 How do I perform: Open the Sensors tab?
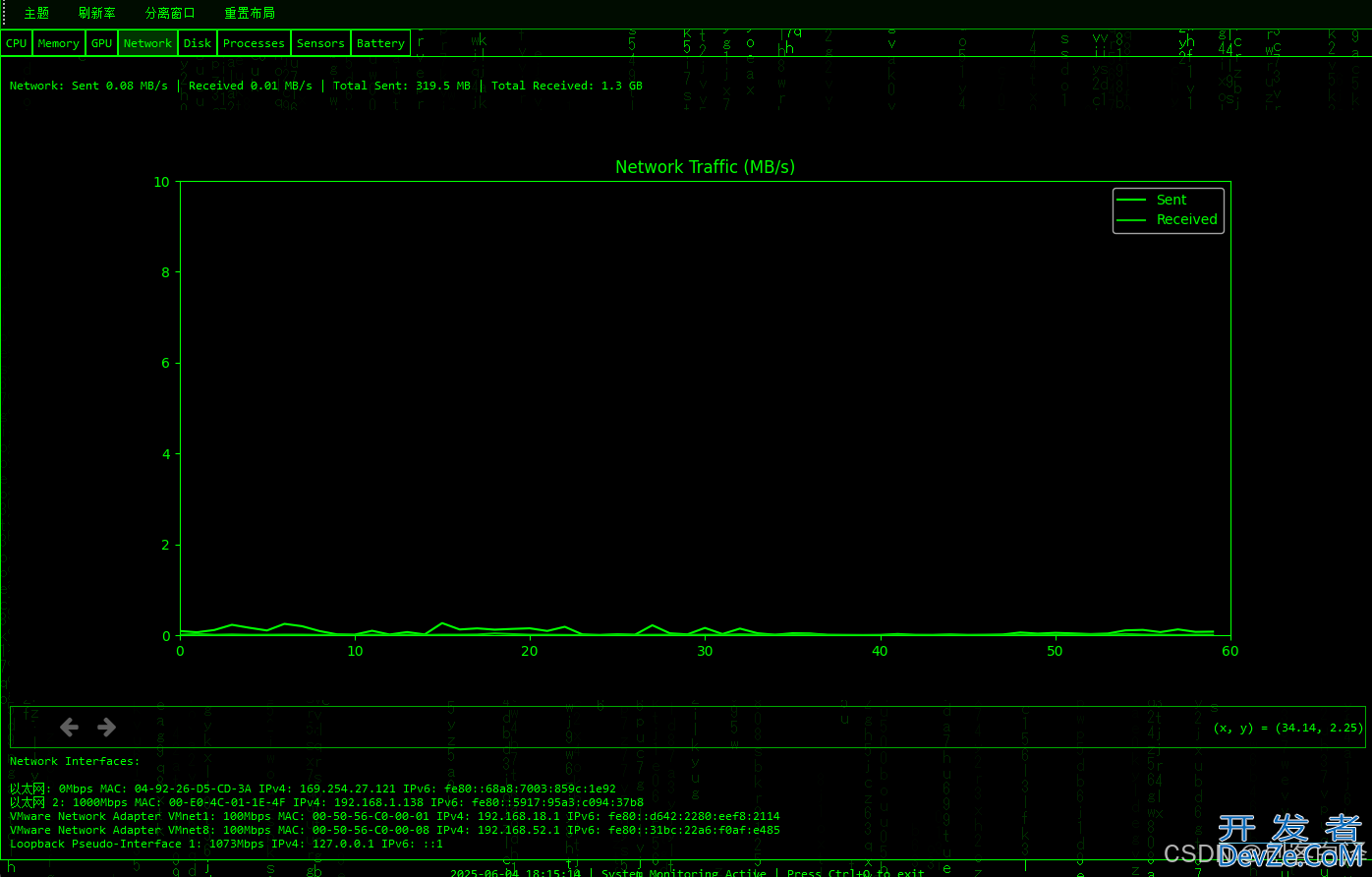tap(321, 43)
